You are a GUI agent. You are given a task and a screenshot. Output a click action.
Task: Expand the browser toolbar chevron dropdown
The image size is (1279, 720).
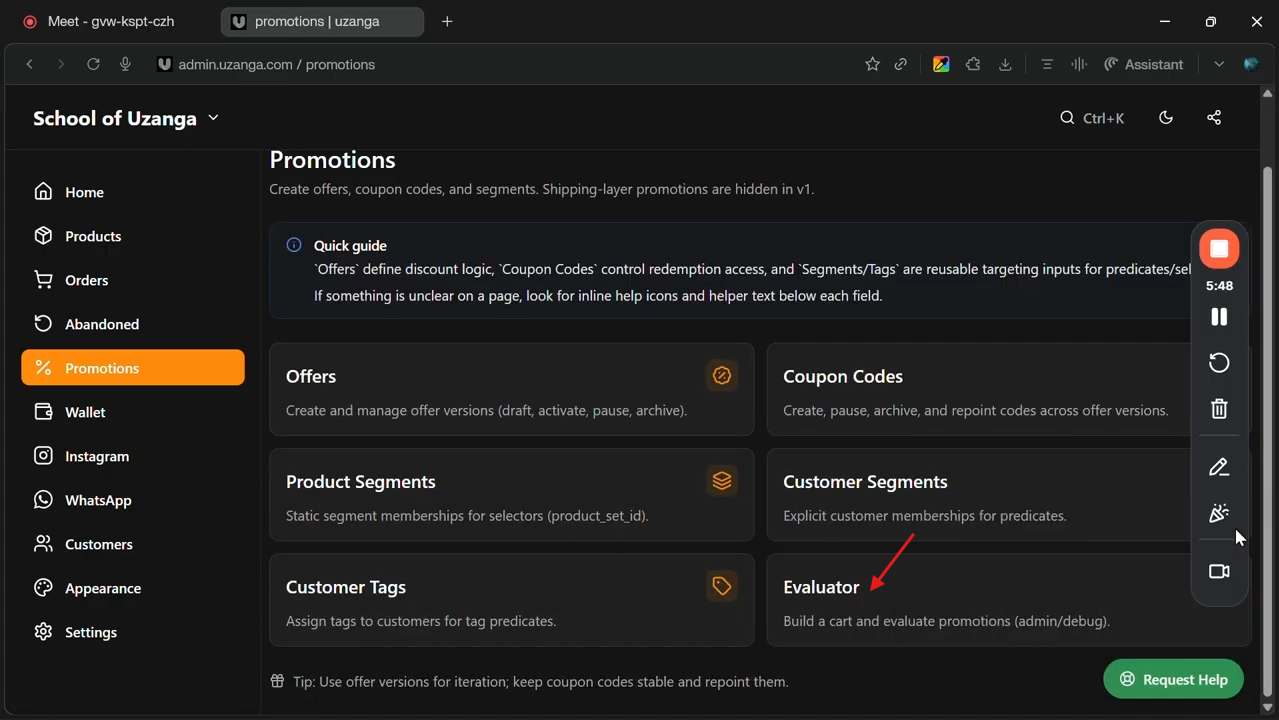[x=1219, y=64]
